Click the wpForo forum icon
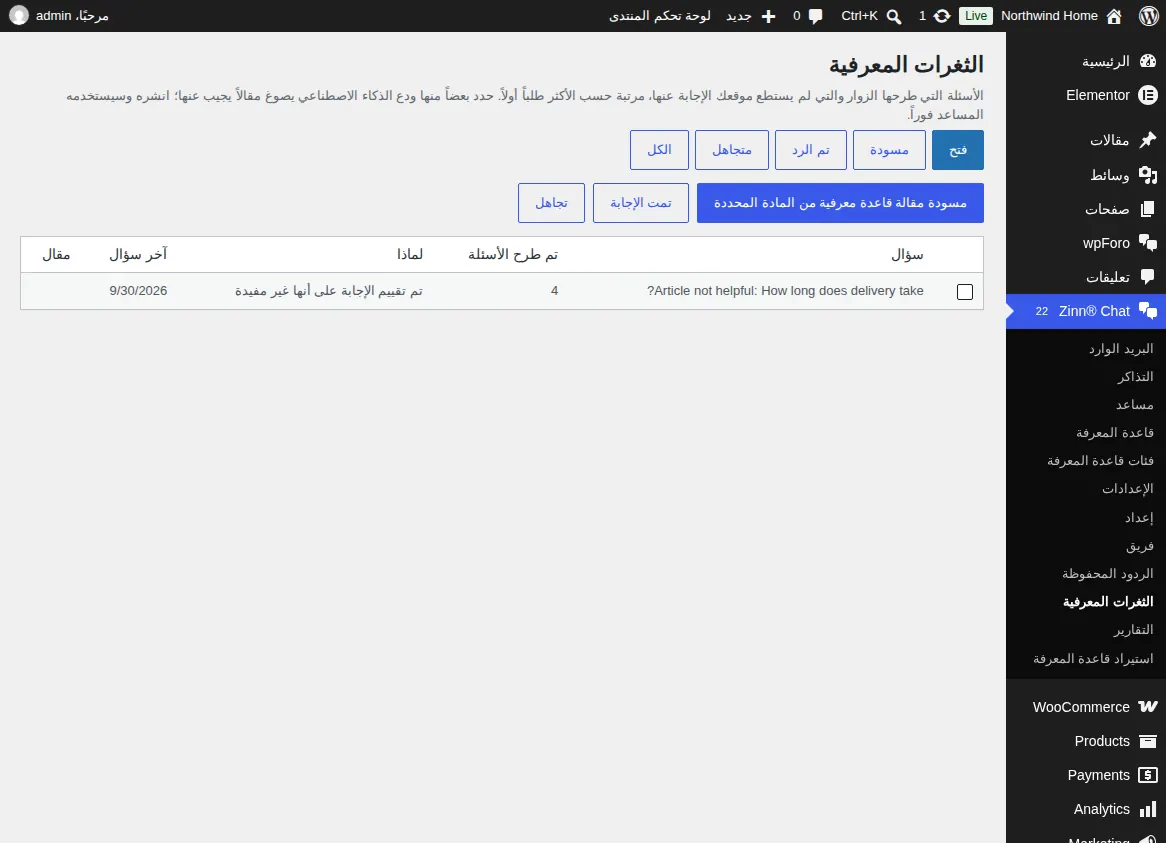Viewport: 1166px width, 843px height. pos(1147,243)
